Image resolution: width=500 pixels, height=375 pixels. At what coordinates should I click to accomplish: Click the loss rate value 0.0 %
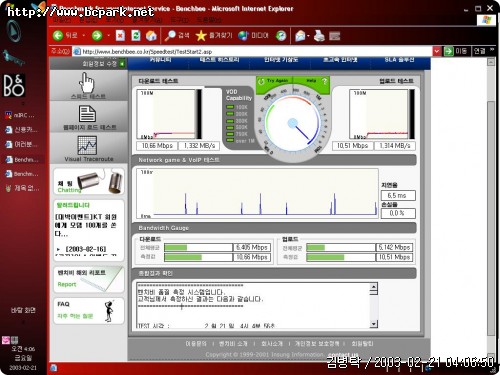(398, 213)
